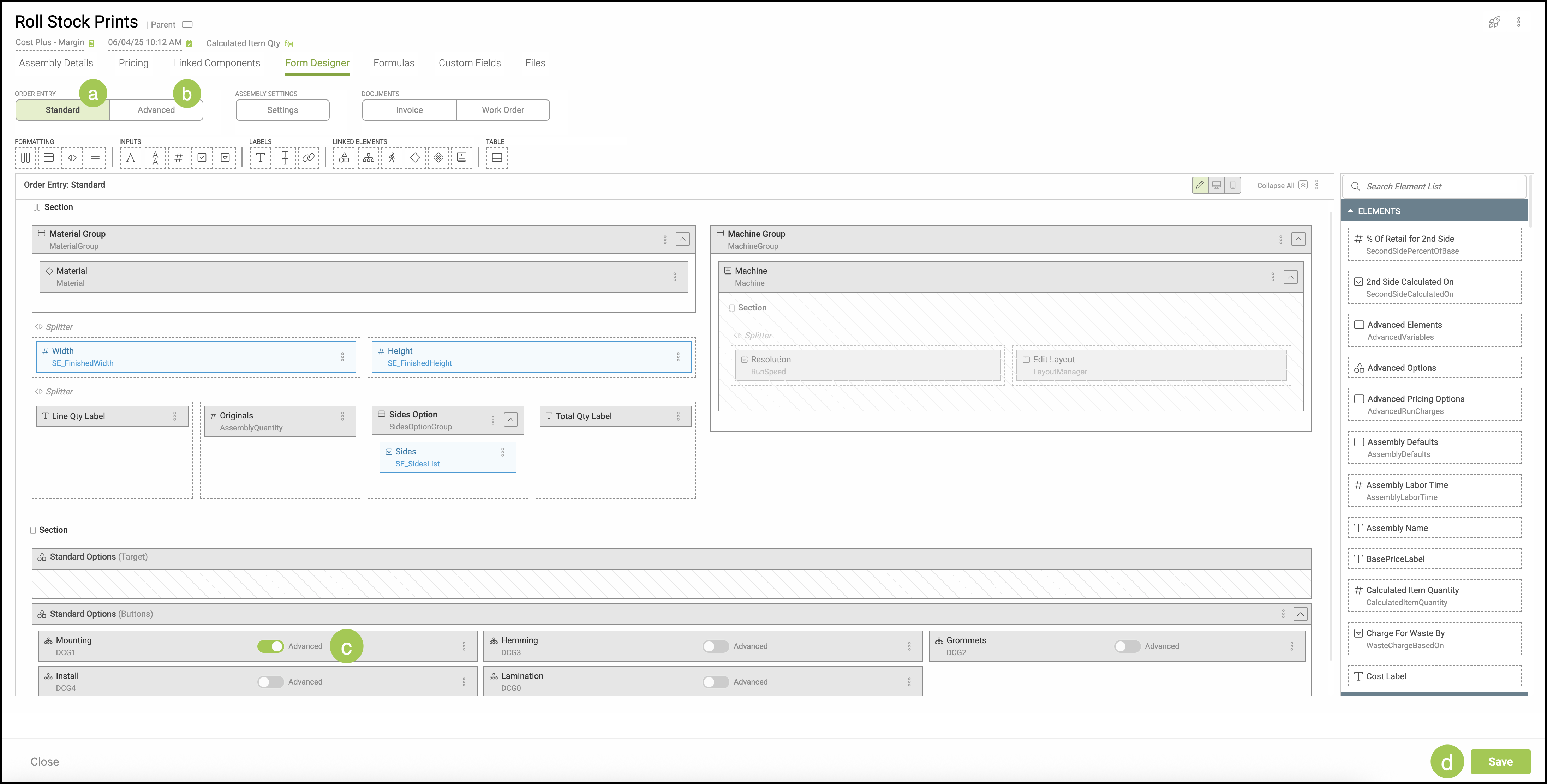1547x784 pixels.
Task: Click the pencil edit mode icon
Action: click(1200, 185)
